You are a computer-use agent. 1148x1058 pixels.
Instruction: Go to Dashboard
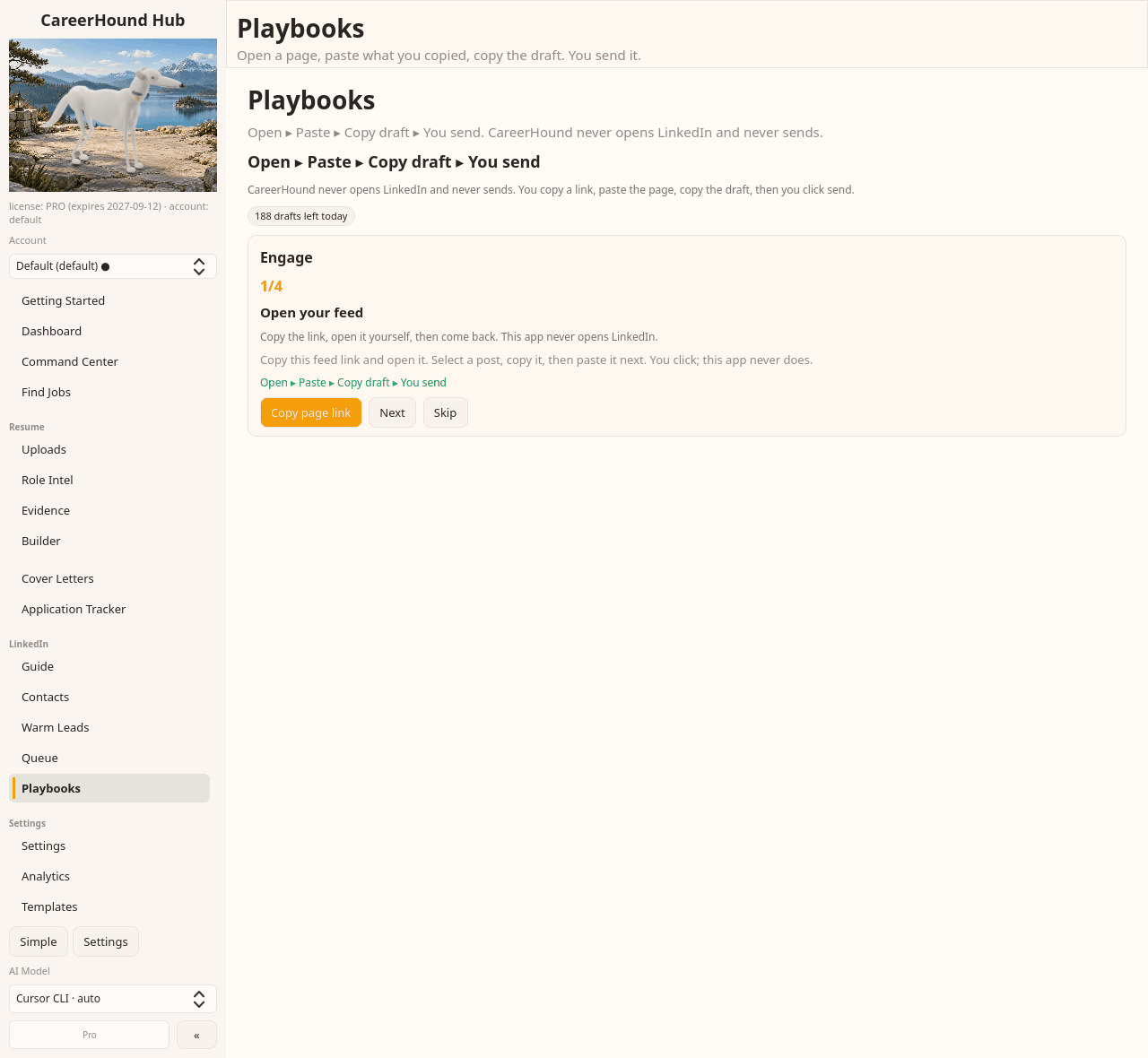click(x=109, y=331)
